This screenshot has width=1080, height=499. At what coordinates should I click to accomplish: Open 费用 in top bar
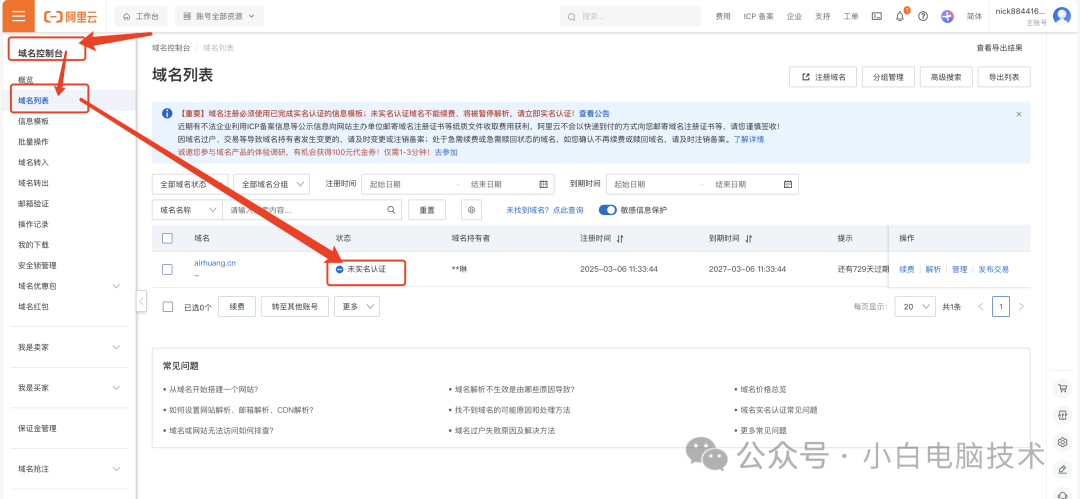(723, 16)
